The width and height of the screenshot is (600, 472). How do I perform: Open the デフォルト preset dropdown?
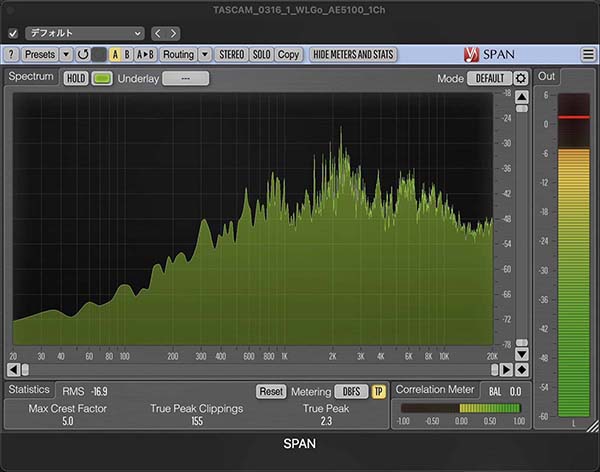[x=85, y=33]
